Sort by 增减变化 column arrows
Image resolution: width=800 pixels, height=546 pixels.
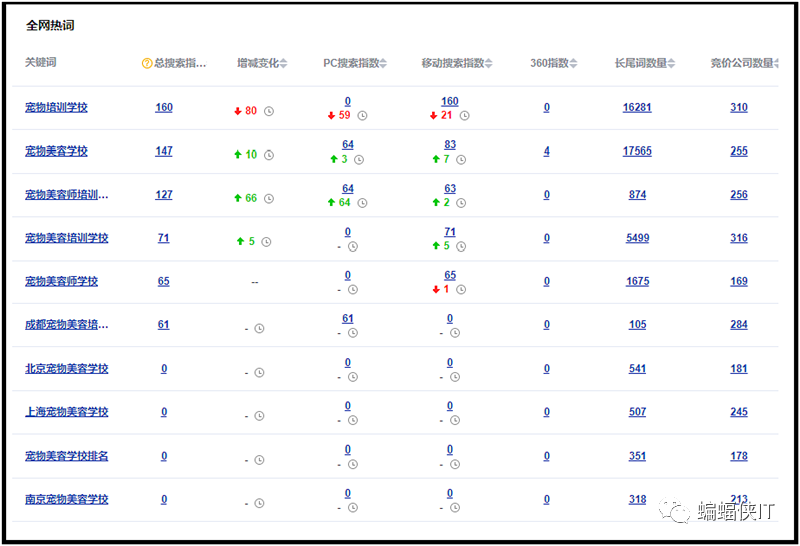click(283, 64)
